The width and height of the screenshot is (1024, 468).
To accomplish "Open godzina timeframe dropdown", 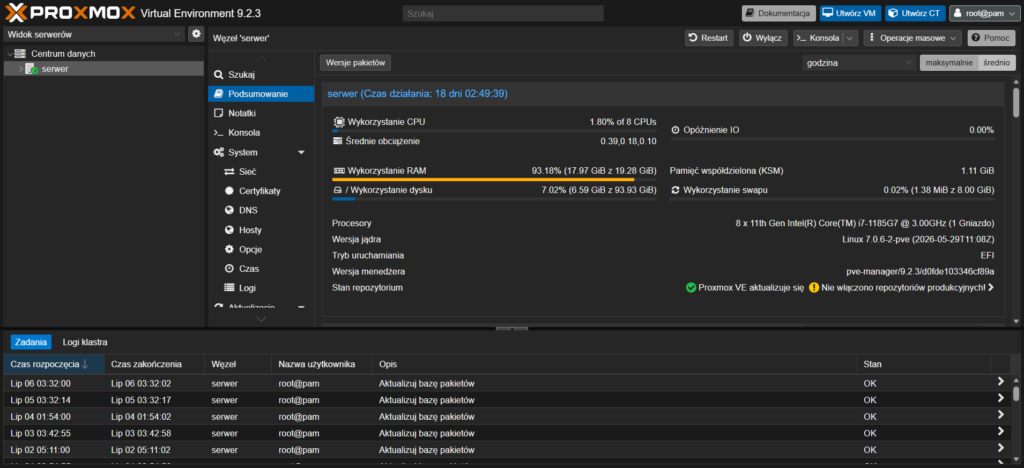I will point(859,63).
